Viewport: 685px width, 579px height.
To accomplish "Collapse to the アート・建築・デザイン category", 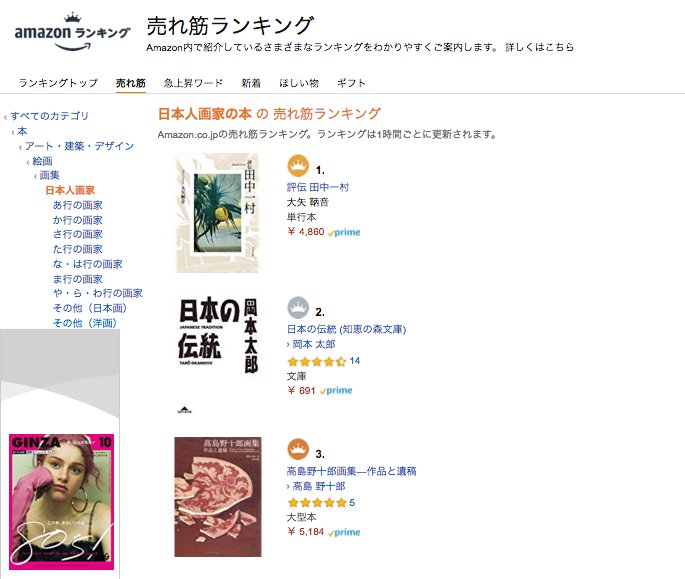I will tap(79, 146).
